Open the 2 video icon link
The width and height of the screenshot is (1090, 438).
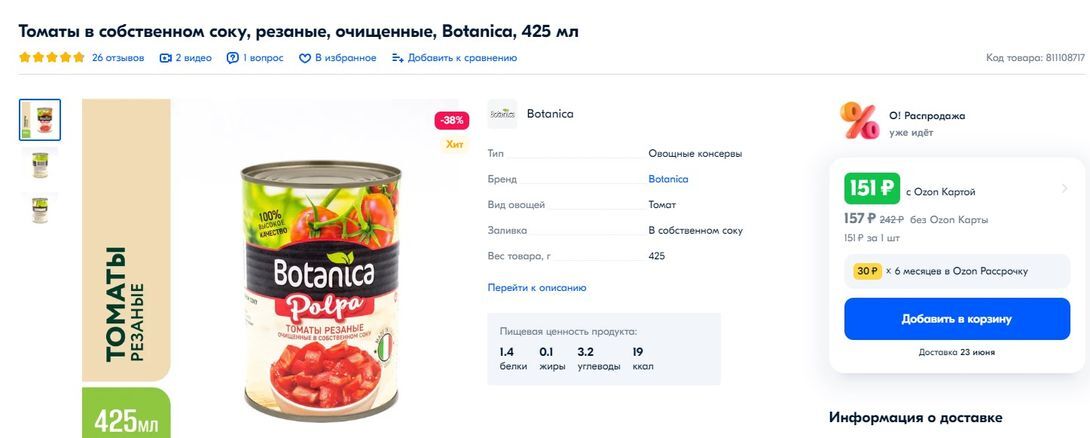click(166, 58)
